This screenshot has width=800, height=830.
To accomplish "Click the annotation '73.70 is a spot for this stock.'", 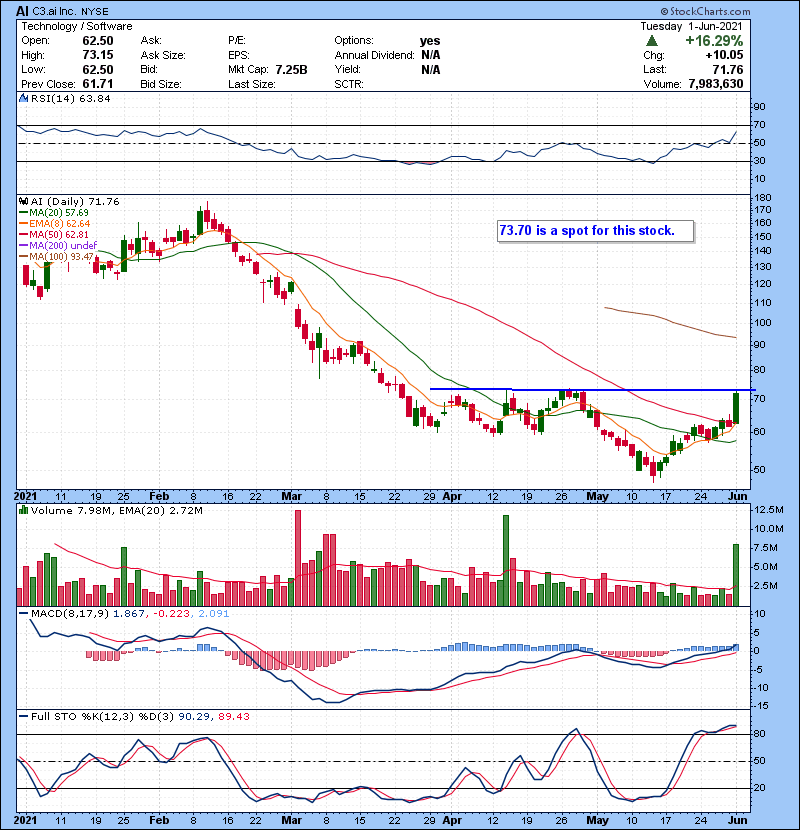I will 595,231.
